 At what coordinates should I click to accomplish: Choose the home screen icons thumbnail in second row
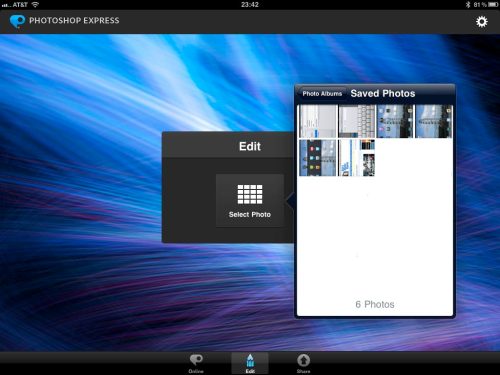(x=318, y=158)
